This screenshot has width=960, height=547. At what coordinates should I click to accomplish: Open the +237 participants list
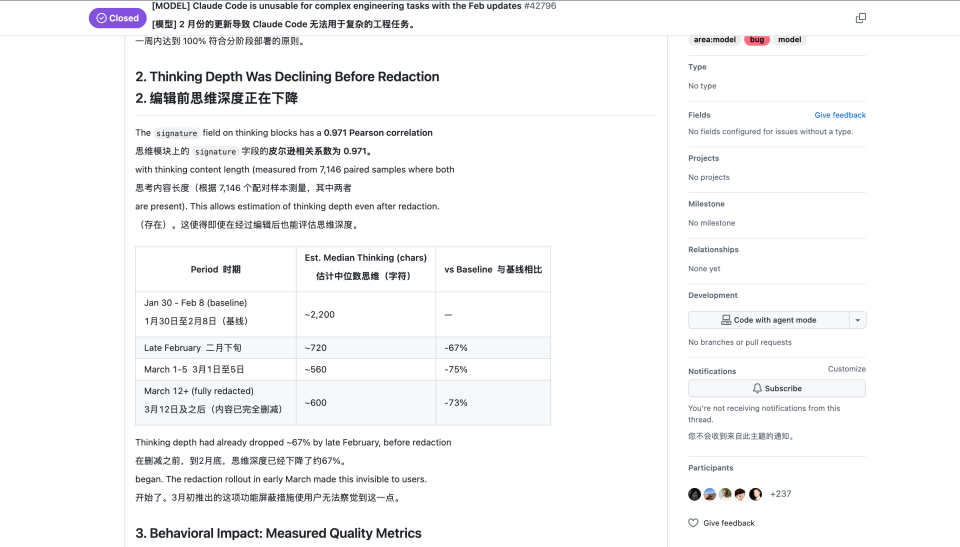tap(780, 494)
